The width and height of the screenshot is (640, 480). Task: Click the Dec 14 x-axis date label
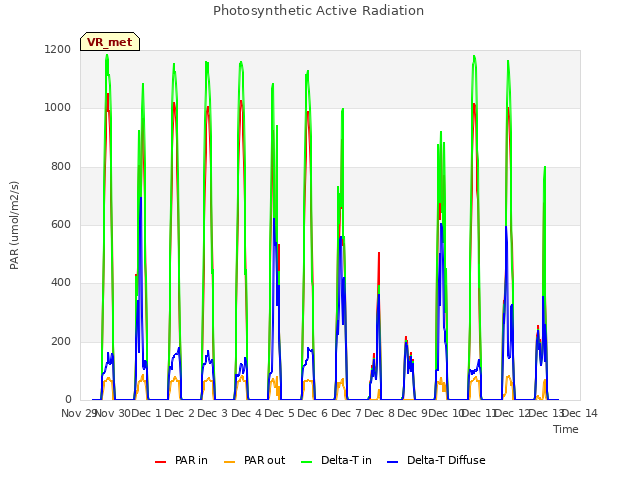click(x=580, y=413)
